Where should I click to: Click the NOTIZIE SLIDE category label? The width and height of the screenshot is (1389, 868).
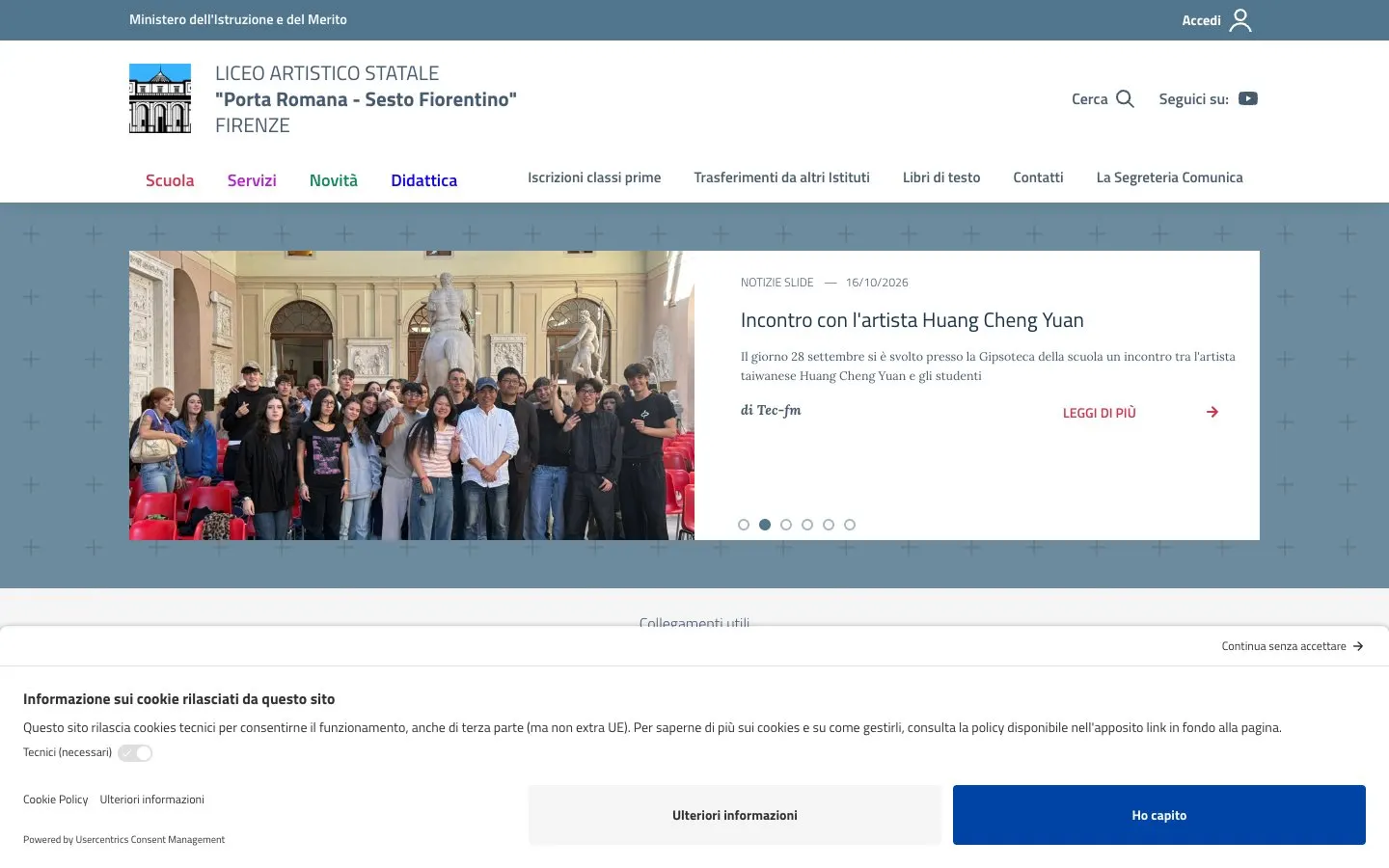tap(777, 283)
